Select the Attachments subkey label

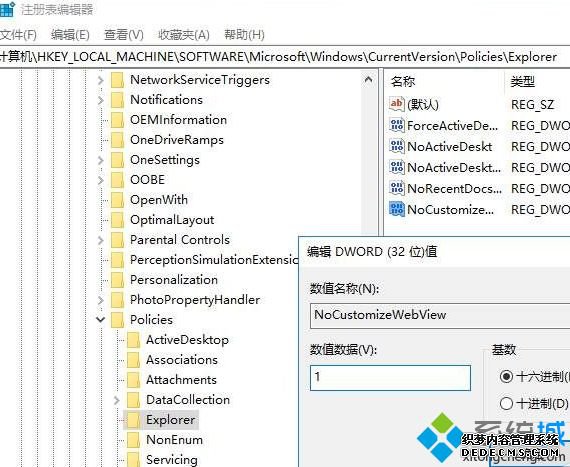pyautogui.click(x=181, y=380)
